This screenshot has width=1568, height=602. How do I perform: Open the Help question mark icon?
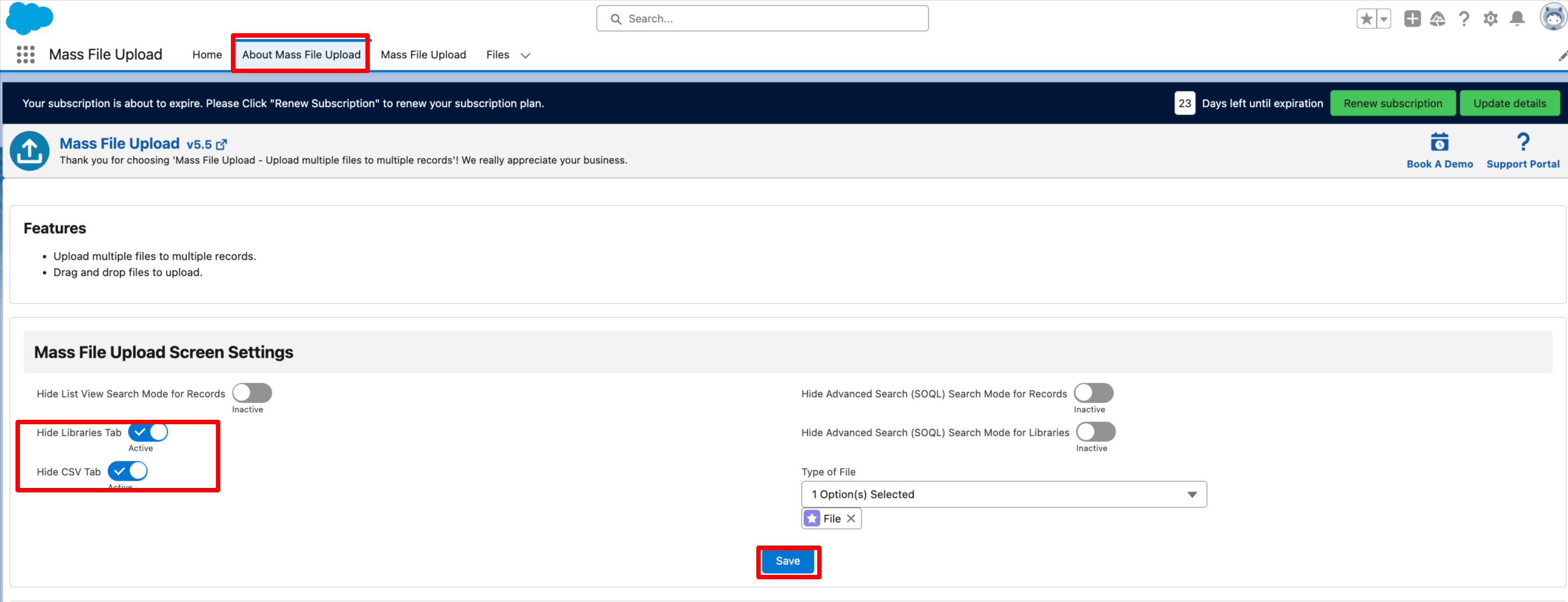pos(1464,19)
